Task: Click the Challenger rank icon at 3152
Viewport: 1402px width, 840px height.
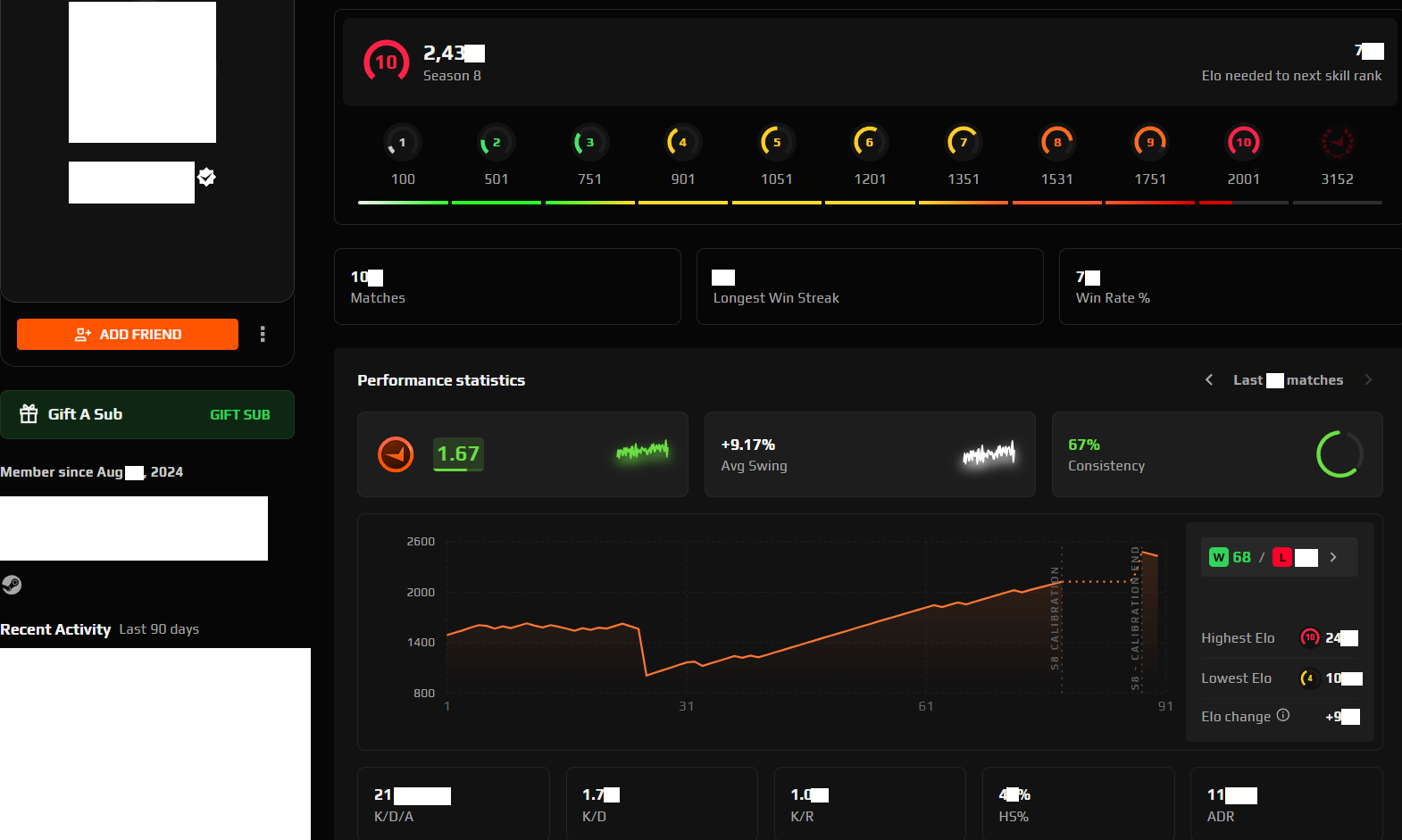Action: [x=1337, y=142]
